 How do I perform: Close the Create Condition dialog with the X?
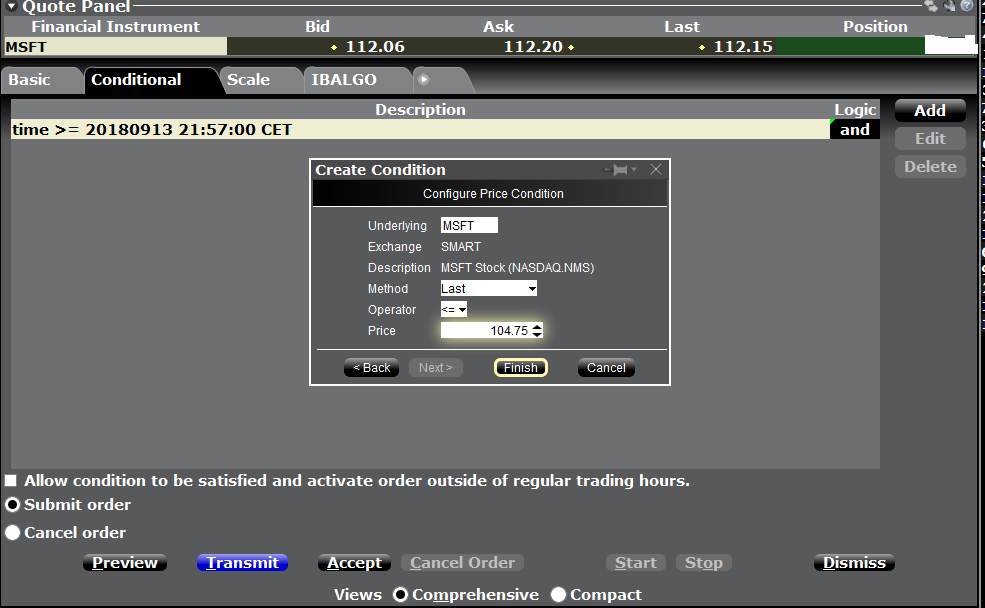[656, 170]
